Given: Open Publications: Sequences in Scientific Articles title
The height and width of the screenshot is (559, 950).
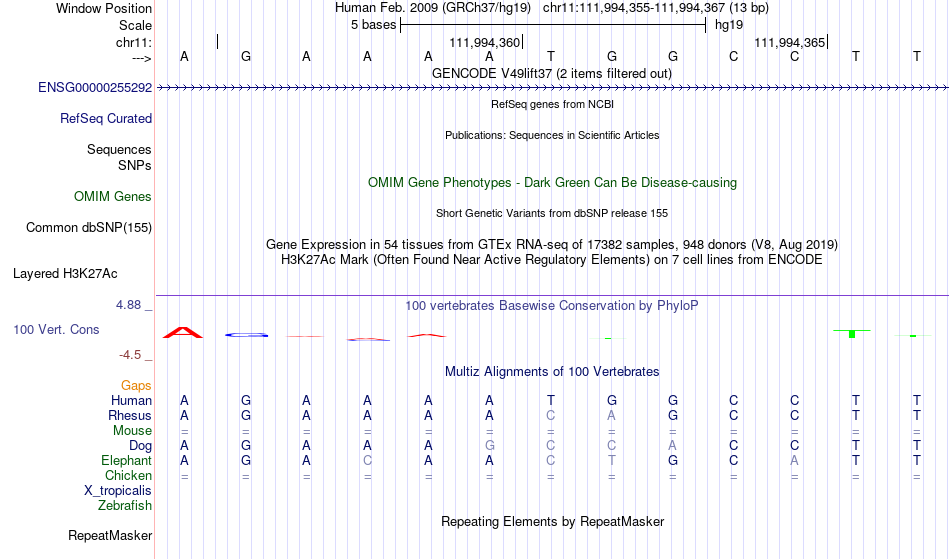Looking at the screenshot, I should pyautogui.click(x=552, y=135).
